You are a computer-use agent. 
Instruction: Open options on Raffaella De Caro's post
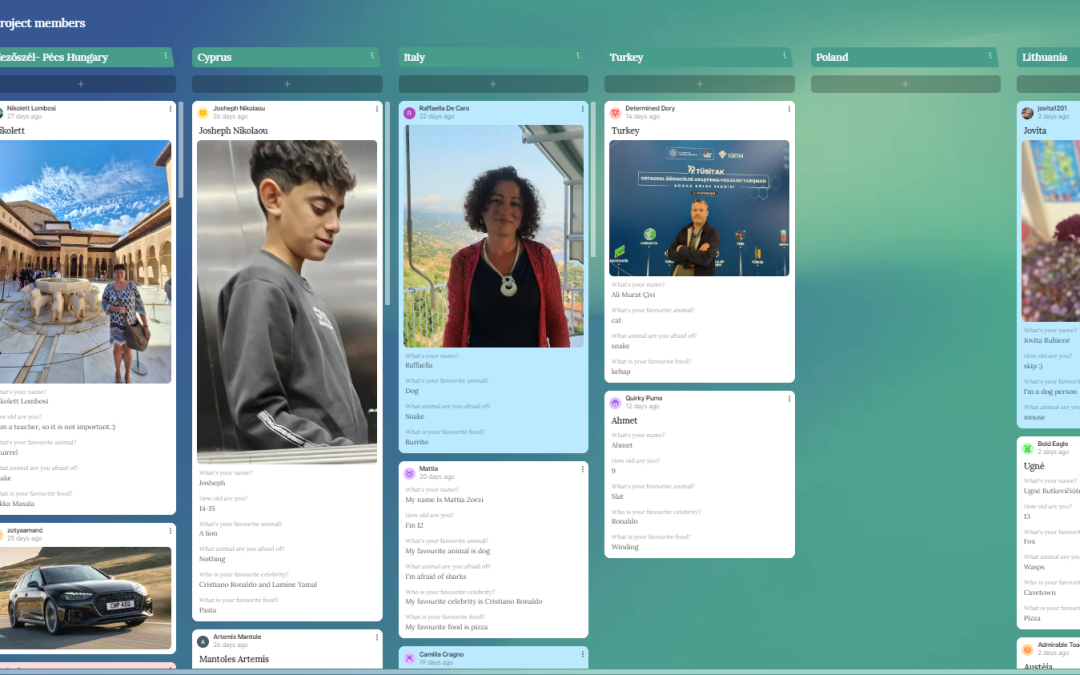click(583, 109)
